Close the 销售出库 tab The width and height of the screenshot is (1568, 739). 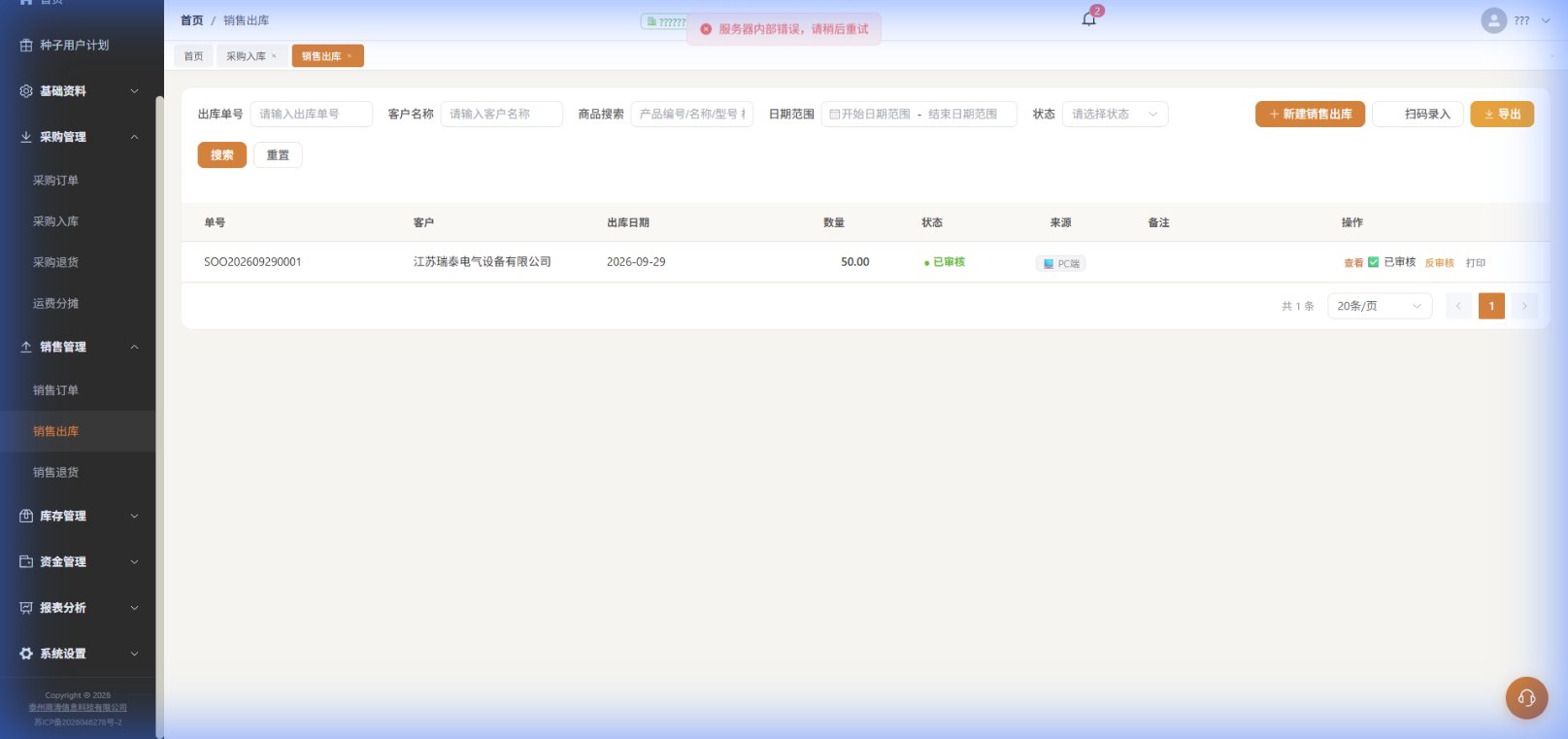pyautogui.click(x=350, y=56)
